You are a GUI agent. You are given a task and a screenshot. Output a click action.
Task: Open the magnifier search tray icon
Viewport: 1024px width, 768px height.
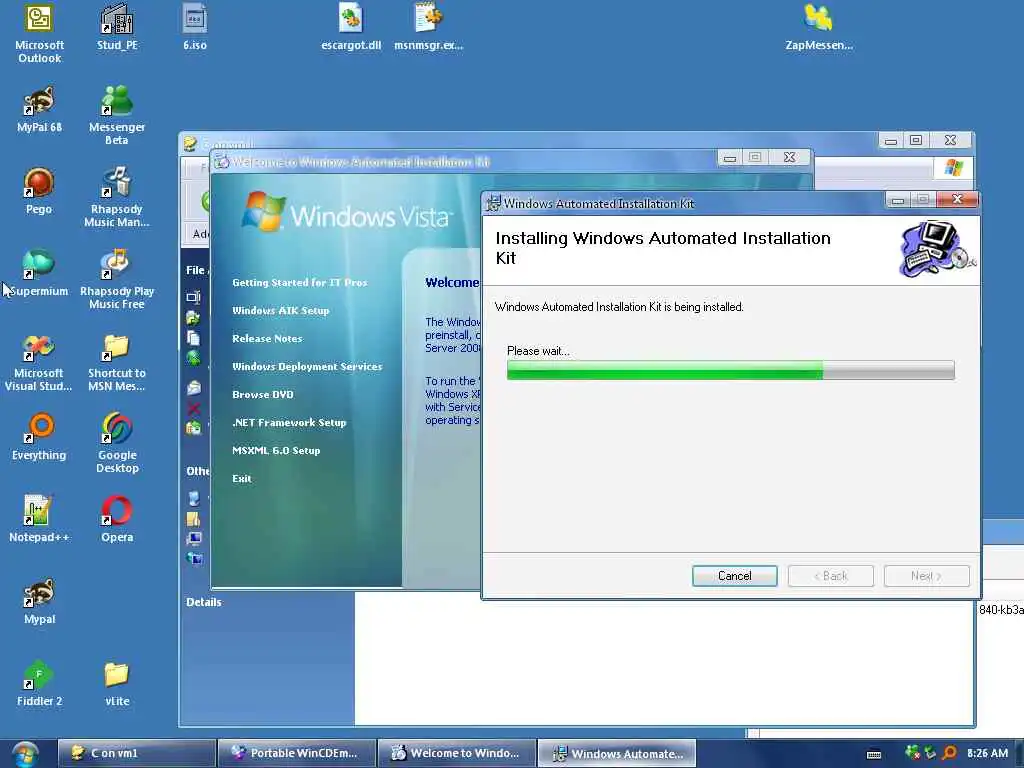point(949,753)
